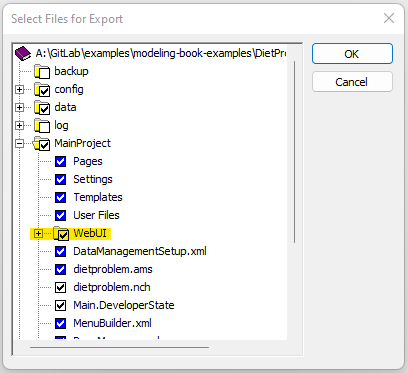
Task: Select the DataManagementSetup.xml file name
Action: [140, 251]
